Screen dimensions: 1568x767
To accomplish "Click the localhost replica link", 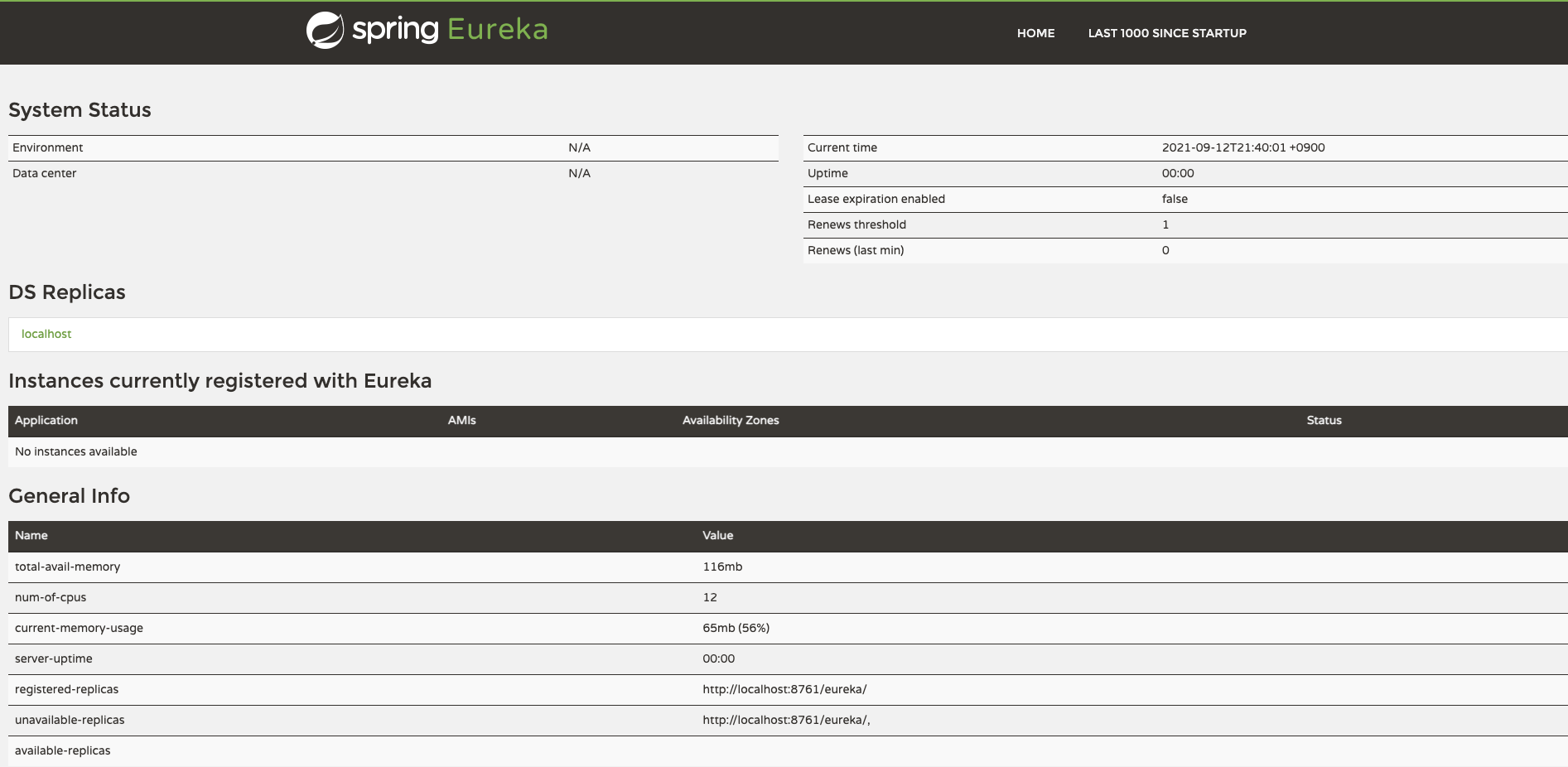I will (46, 334).
